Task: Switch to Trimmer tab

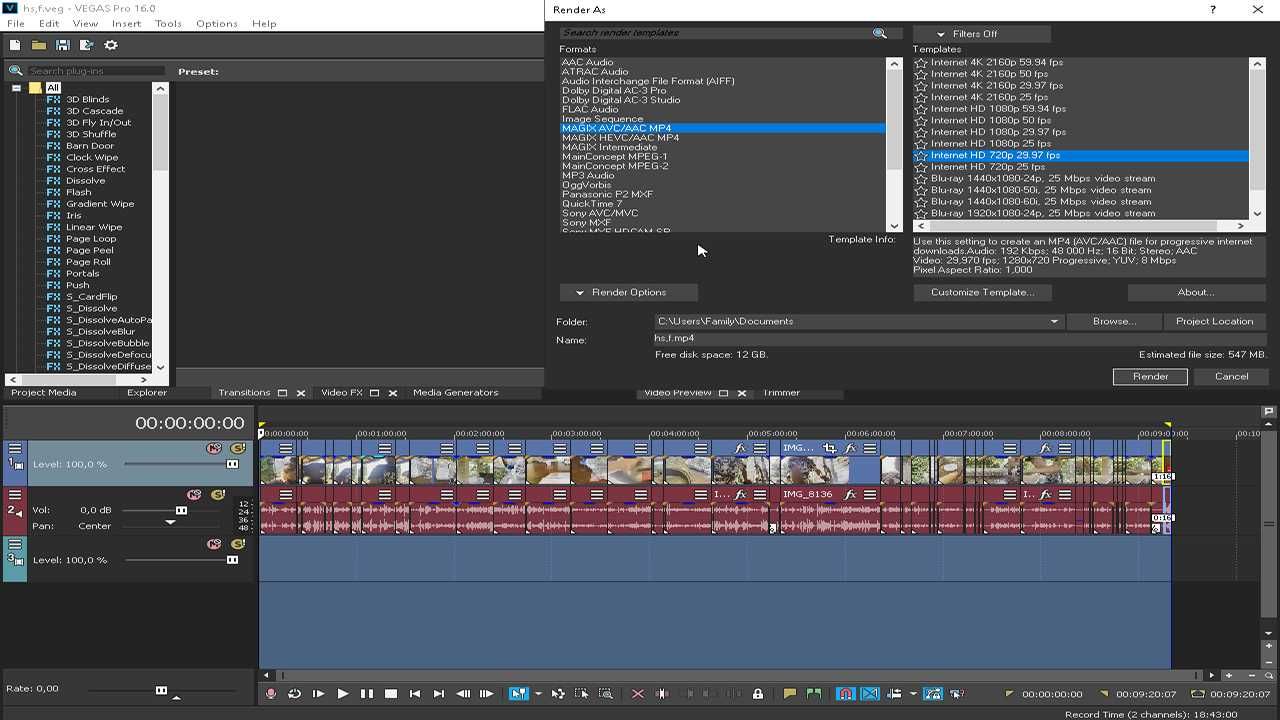Action: click(x=781, y=393)
